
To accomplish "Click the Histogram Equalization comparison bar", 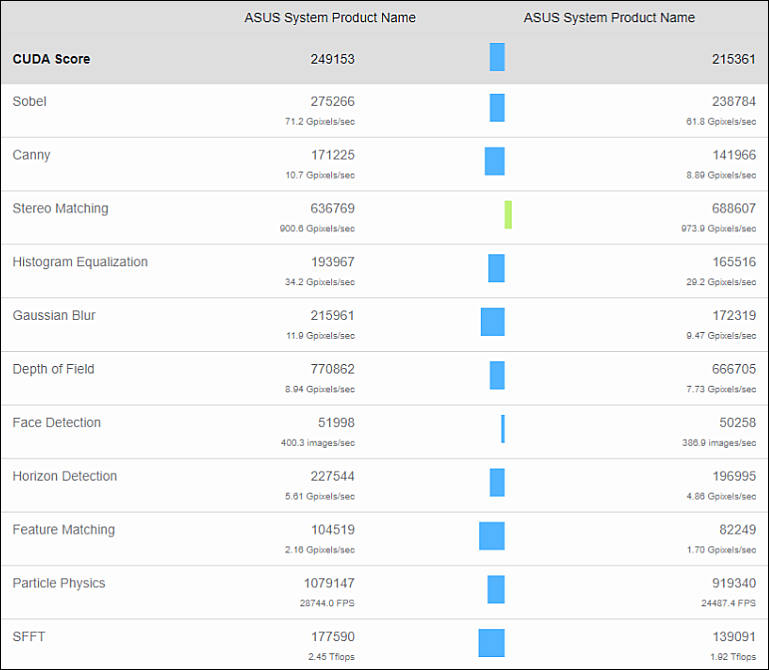I will pos(496,268).
